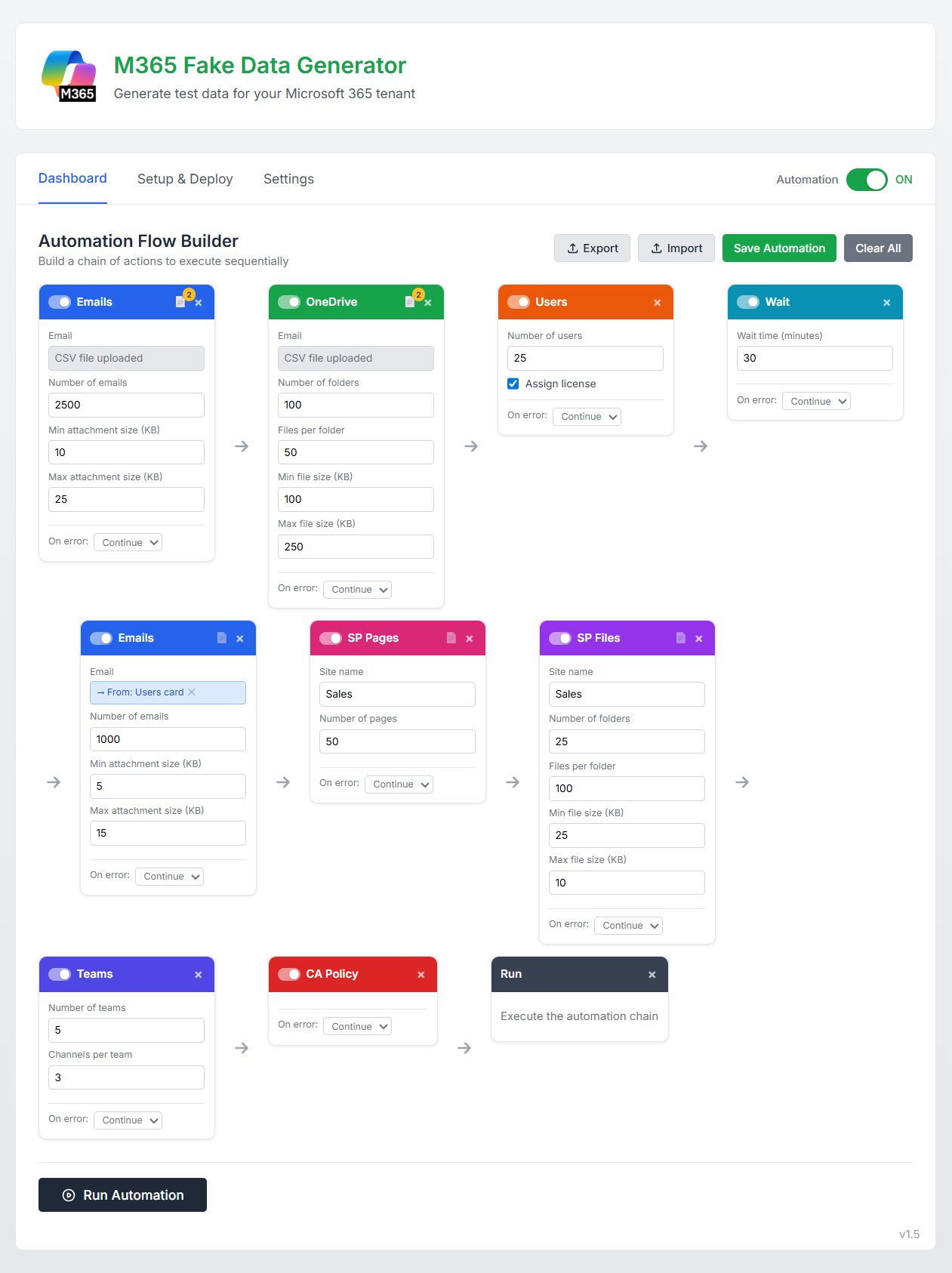Image resolution: width=952 pixels, height=1273 pixels.
Task: Switch to the Setup & Deploy tab
Action: 185,179
